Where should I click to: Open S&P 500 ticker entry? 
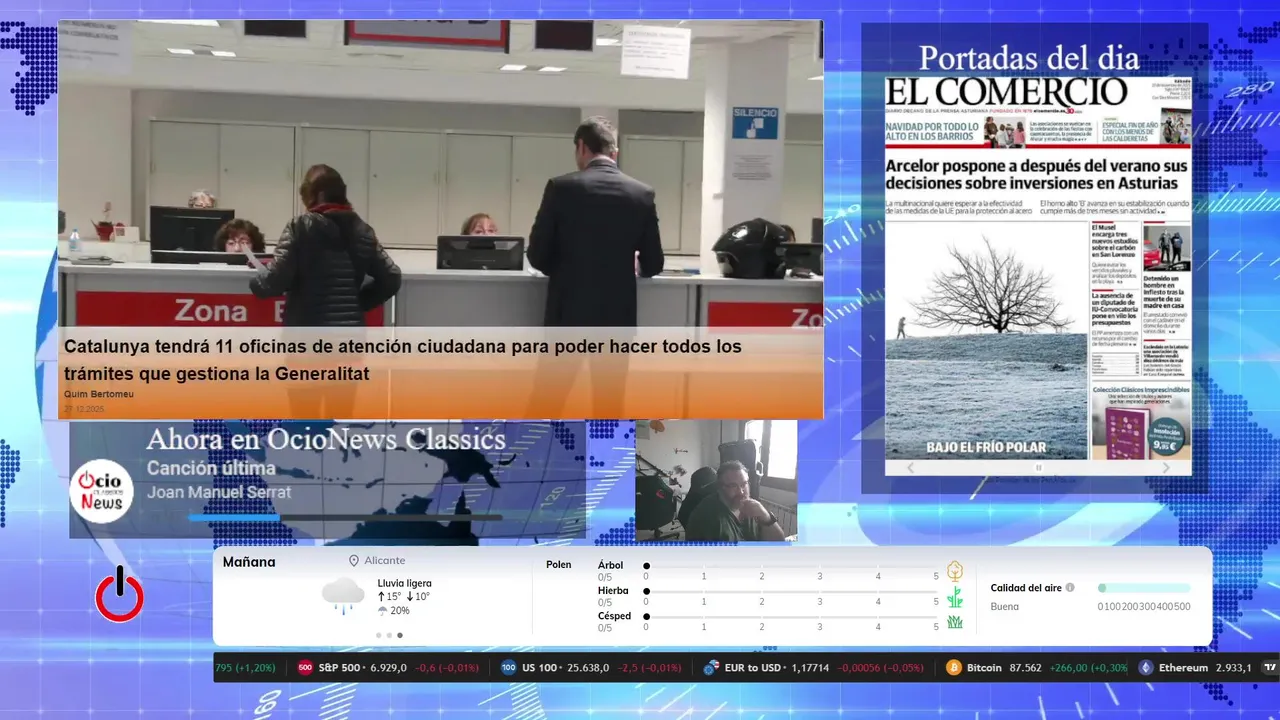[x=388, y=668]
